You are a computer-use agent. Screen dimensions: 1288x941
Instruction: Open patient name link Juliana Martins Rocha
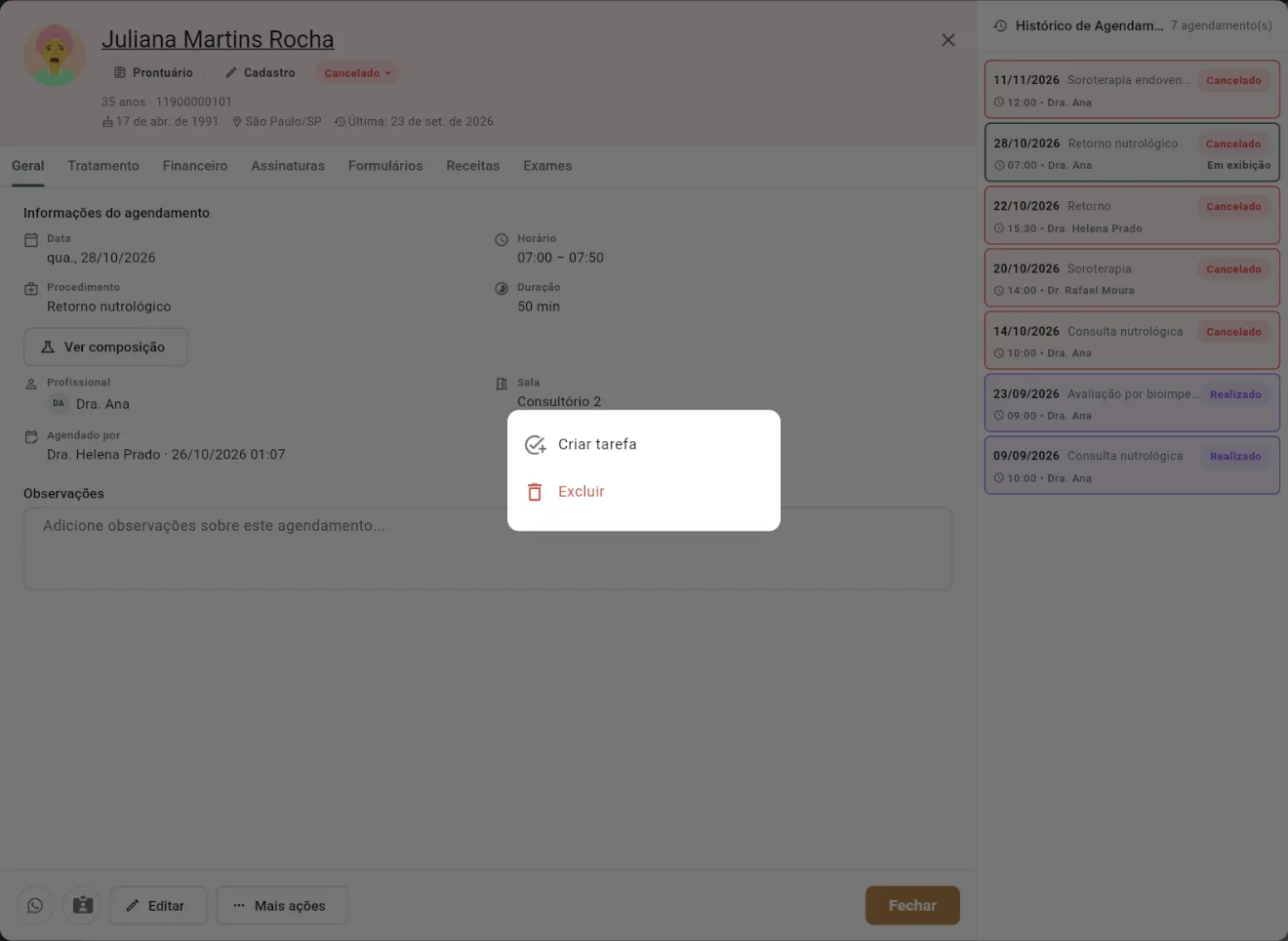(218, 40)
